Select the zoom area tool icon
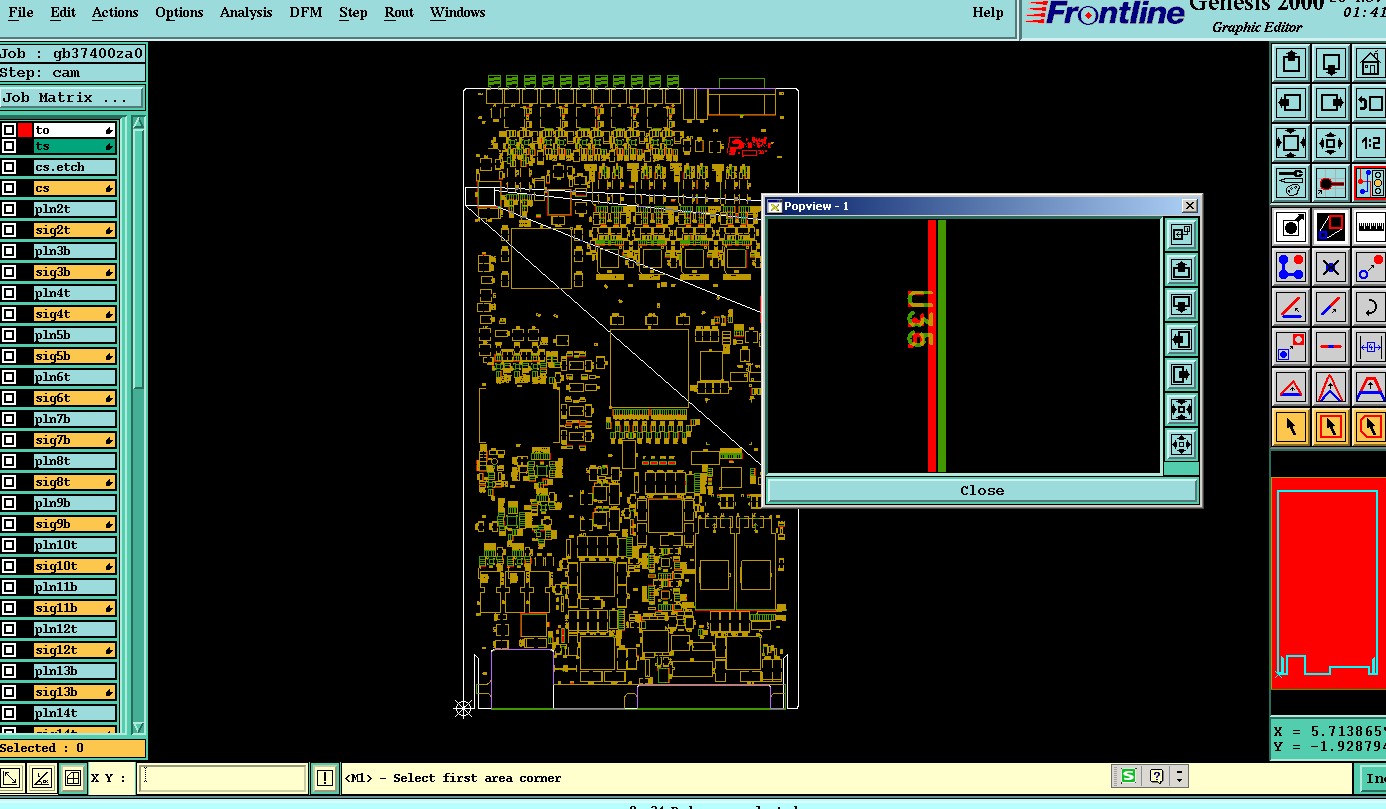 pyautogui.click(x=1331, y=227)
